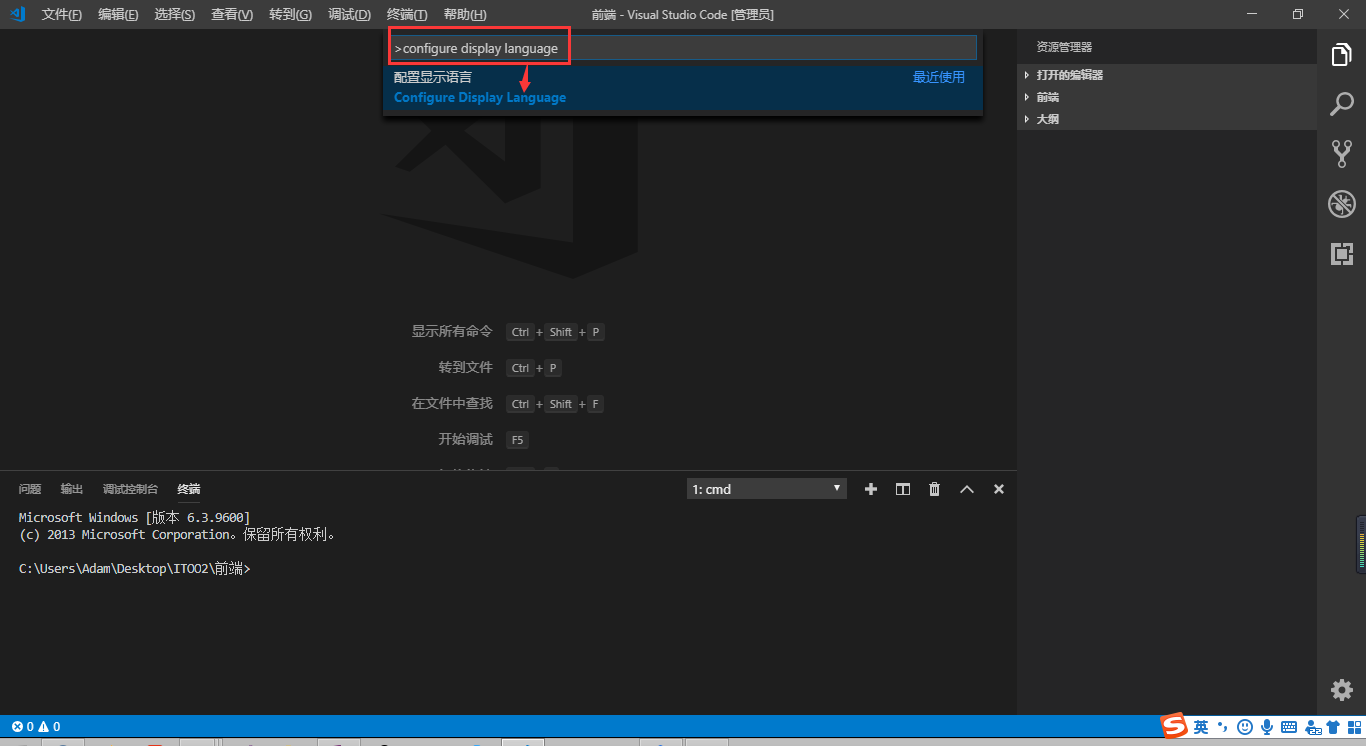Open the 帮助(H) menu

pos(465,15)
